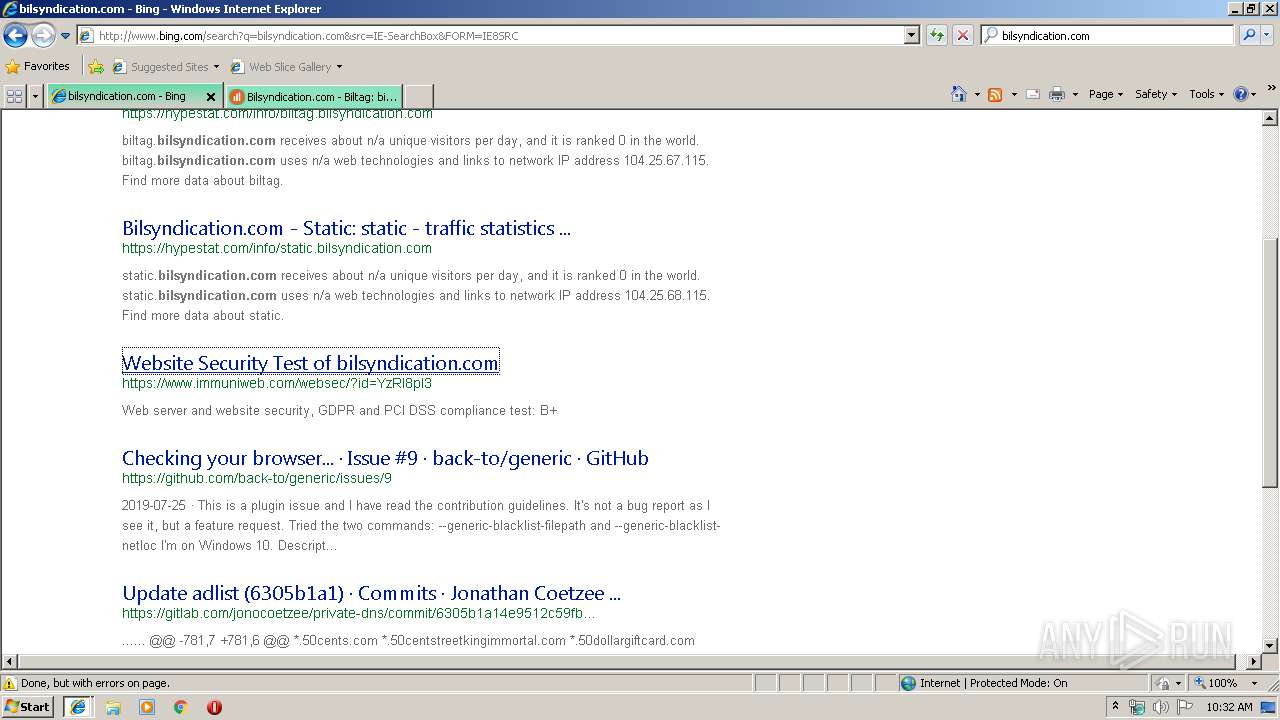The image size is (1280, 720).
Task: Click the Read Mail envelope icon
Action: coord(1033,94)
